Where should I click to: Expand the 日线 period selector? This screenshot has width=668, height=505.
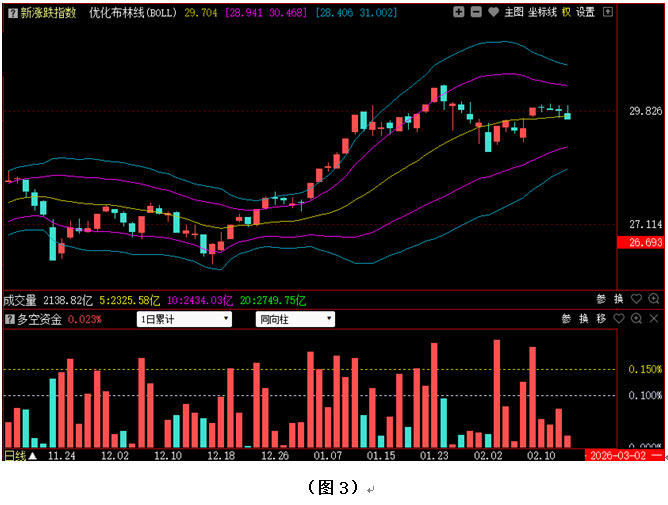(x=19, y=455)
